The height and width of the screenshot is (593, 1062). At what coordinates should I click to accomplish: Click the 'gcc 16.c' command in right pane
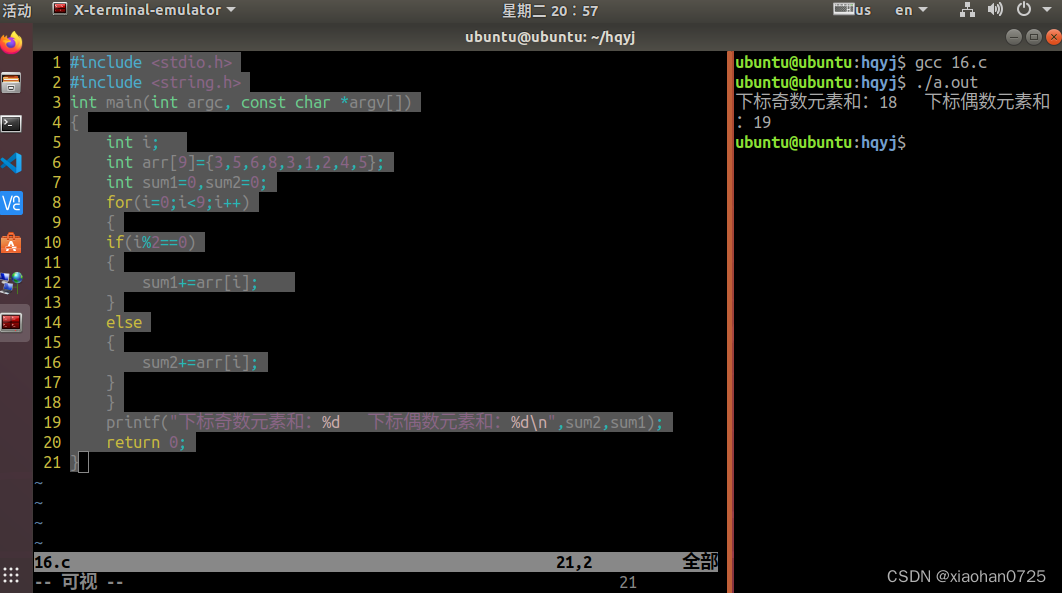(951, 62)
